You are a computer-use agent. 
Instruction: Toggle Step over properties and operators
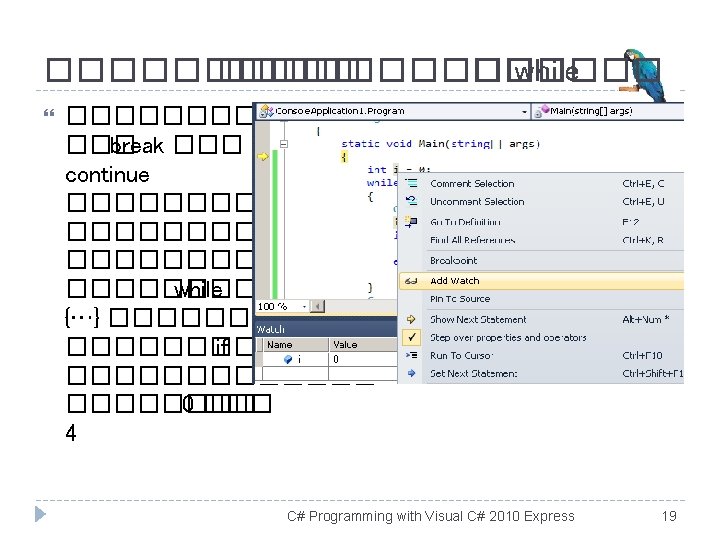tap(542, 338)
